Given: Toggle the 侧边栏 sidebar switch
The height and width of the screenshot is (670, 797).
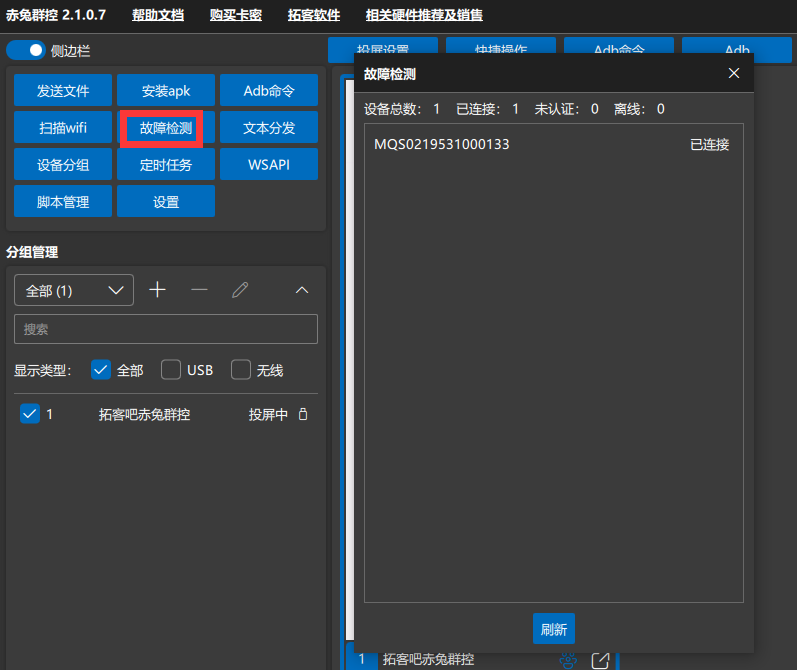Looking at the screenshot, I should click(25, 50).
